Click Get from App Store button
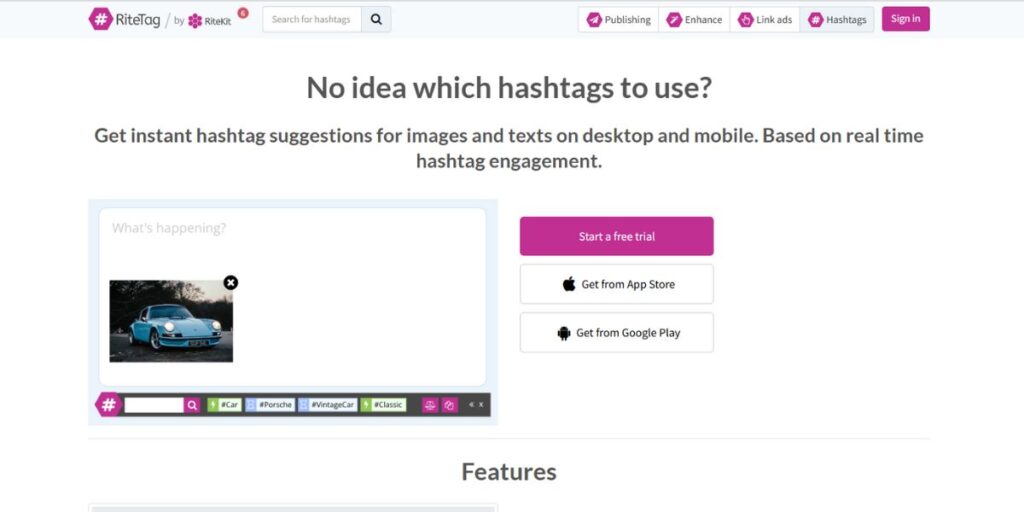Image resolution: width=1024 pixels, height=512 pixels. [616, 284]
